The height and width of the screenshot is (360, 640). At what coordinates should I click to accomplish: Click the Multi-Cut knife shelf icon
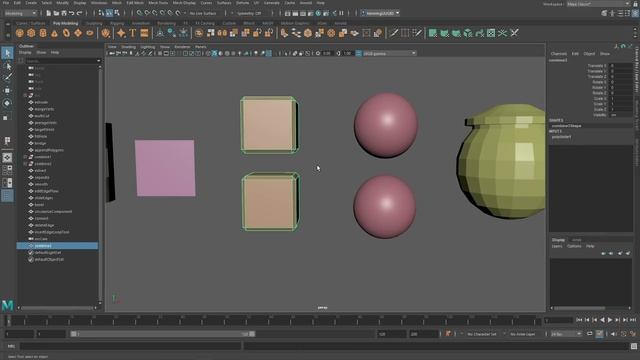pyautogui.click(x=393, y=33)
